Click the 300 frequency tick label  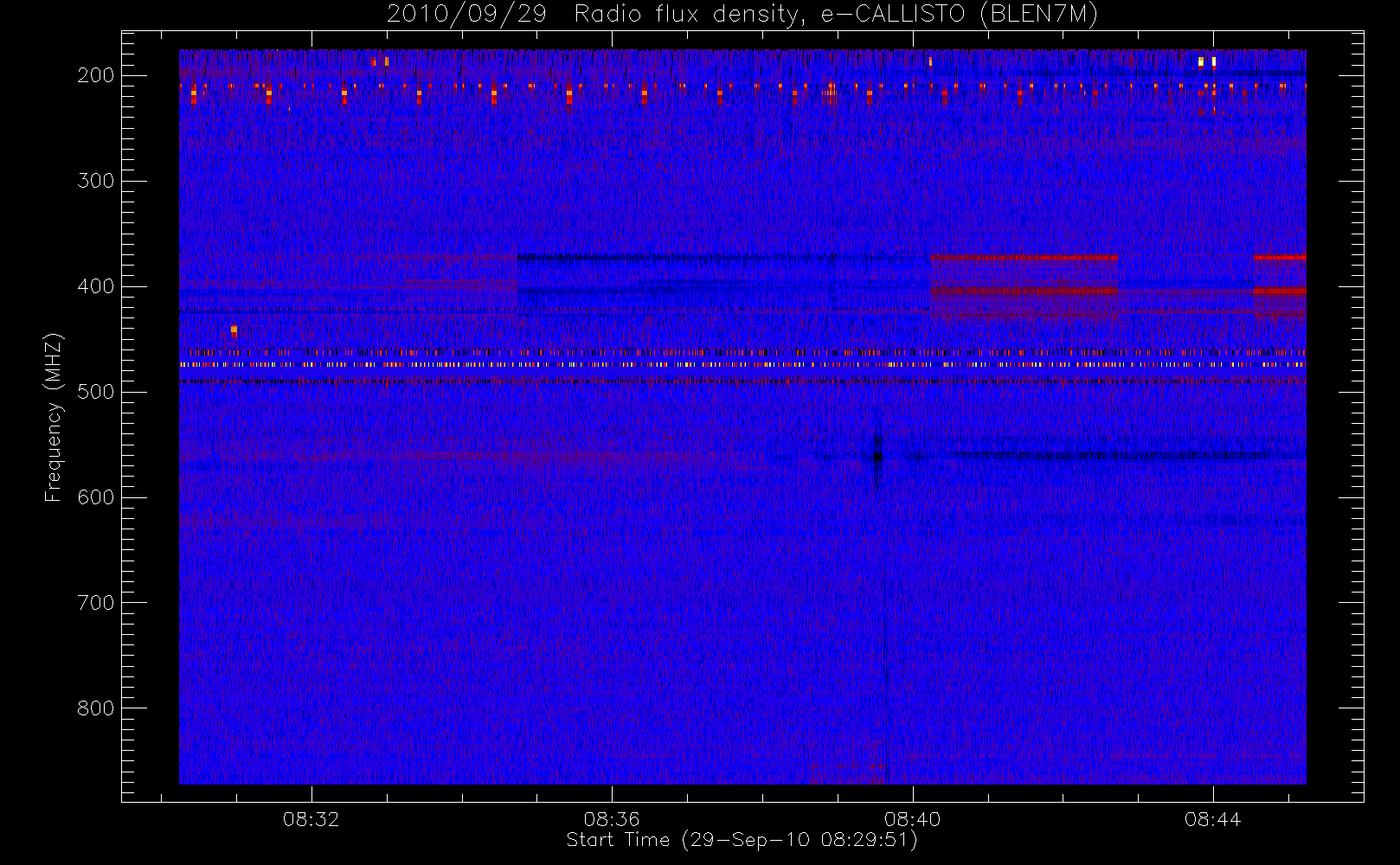click(96, 181)
